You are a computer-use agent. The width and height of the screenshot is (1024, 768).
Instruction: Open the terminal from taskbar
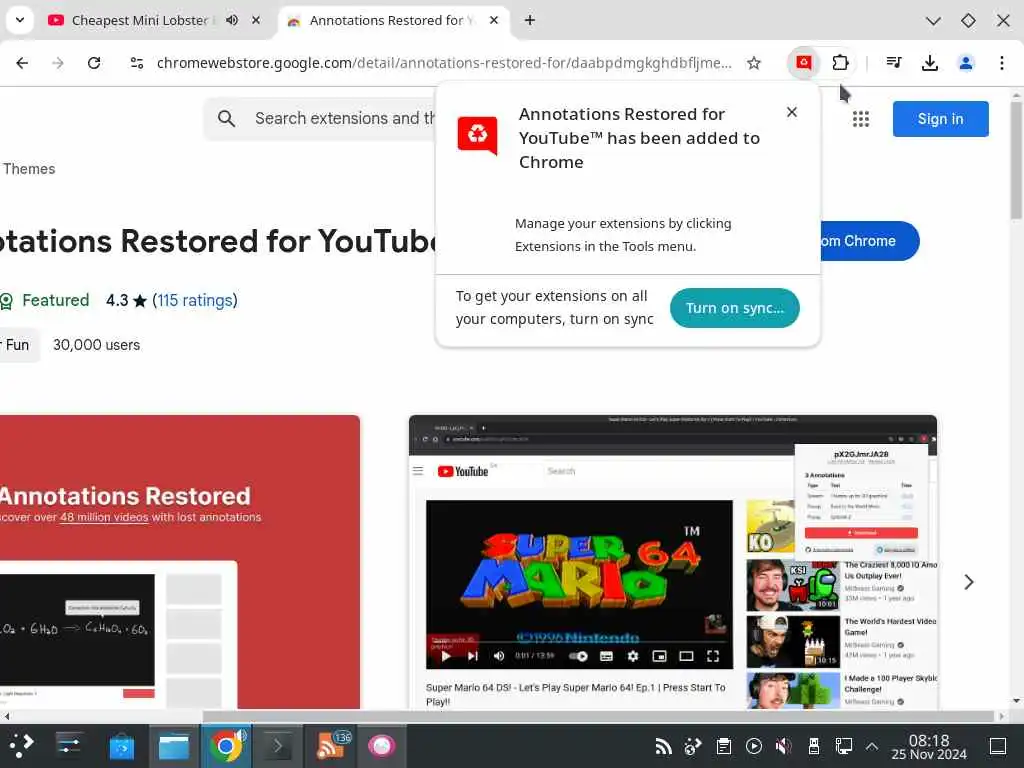[278, 745]
